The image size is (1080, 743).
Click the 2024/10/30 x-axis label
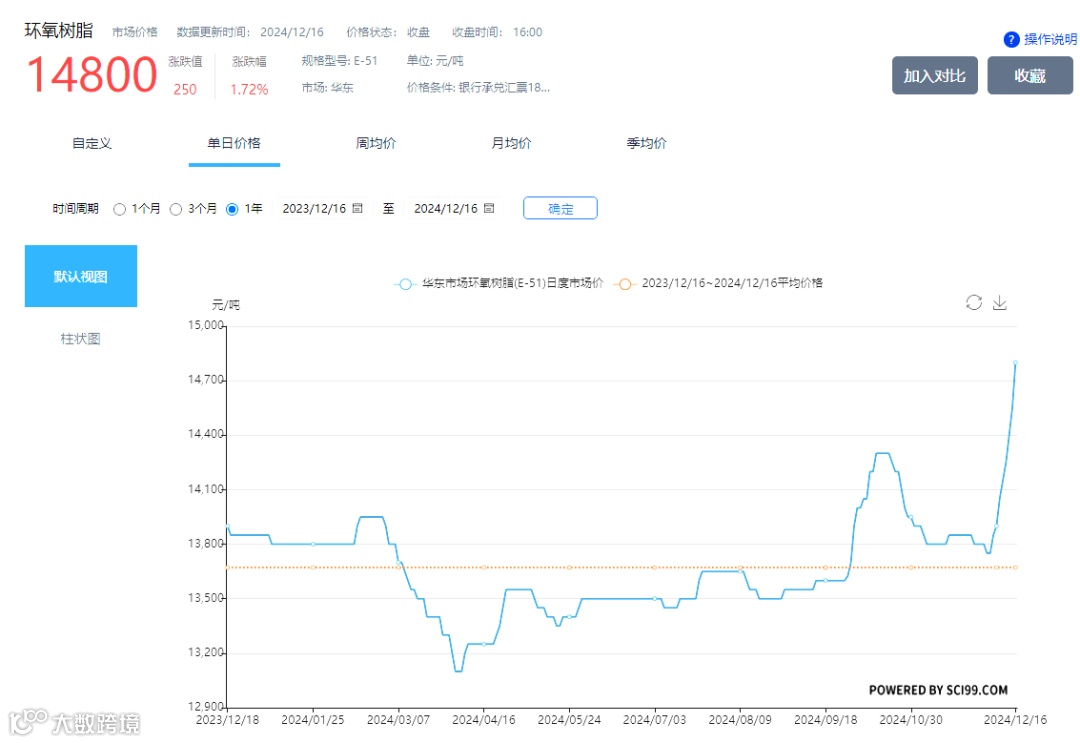[911, 720]
